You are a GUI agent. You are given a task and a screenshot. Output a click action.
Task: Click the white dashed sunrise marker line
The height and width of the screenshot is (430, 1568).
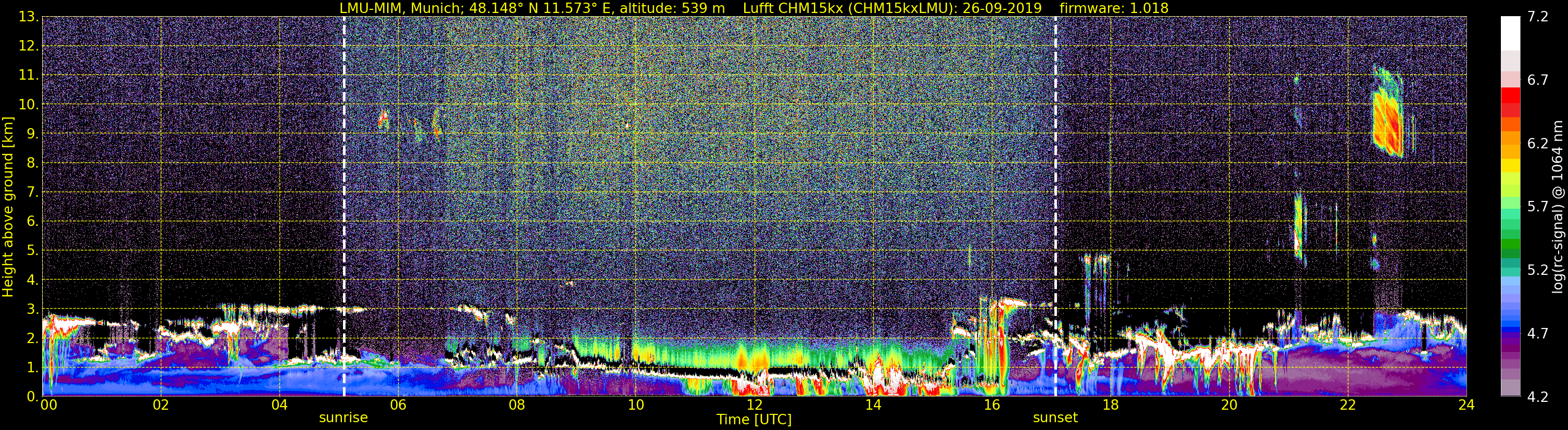point(344,206)
